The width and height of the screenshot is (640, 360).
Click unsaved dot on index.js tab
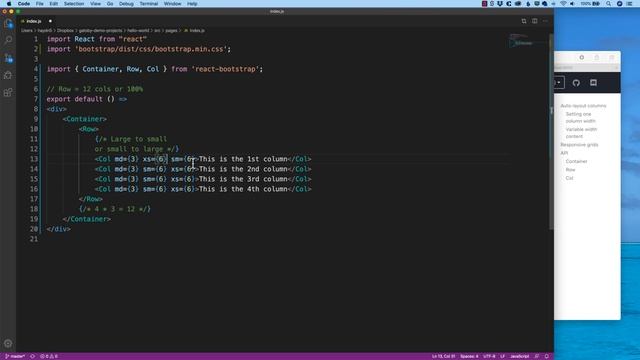(50, 21)
